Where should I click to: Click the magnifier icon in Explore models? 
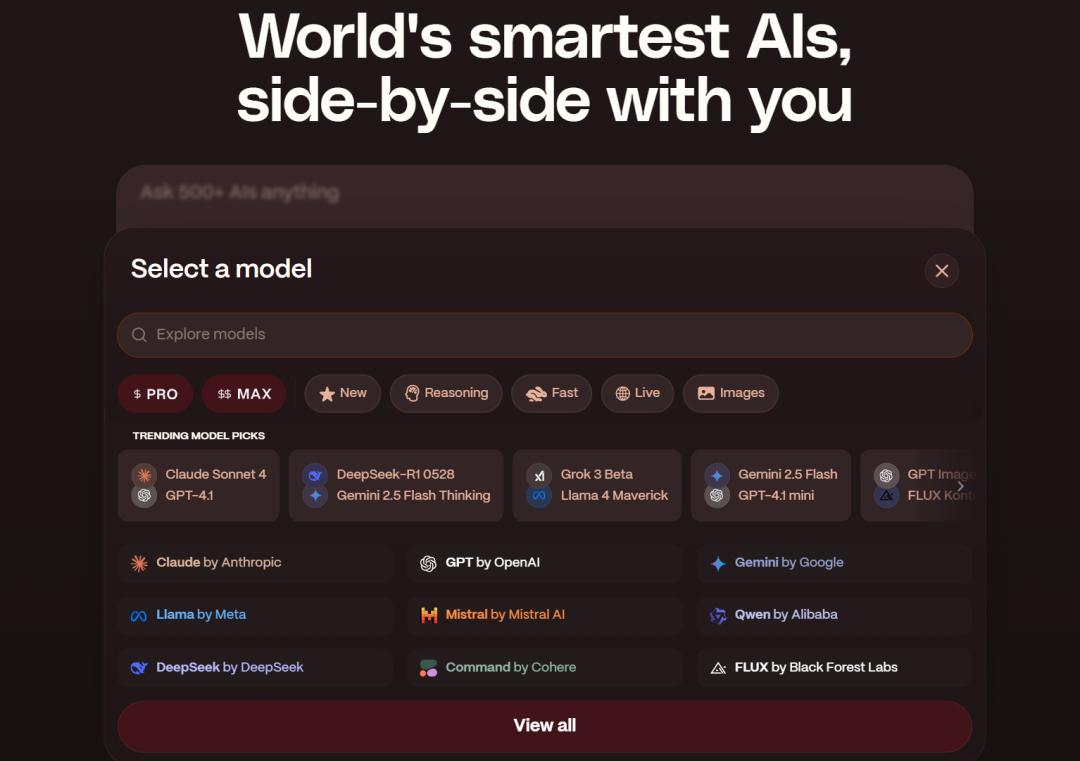point(139,335)
